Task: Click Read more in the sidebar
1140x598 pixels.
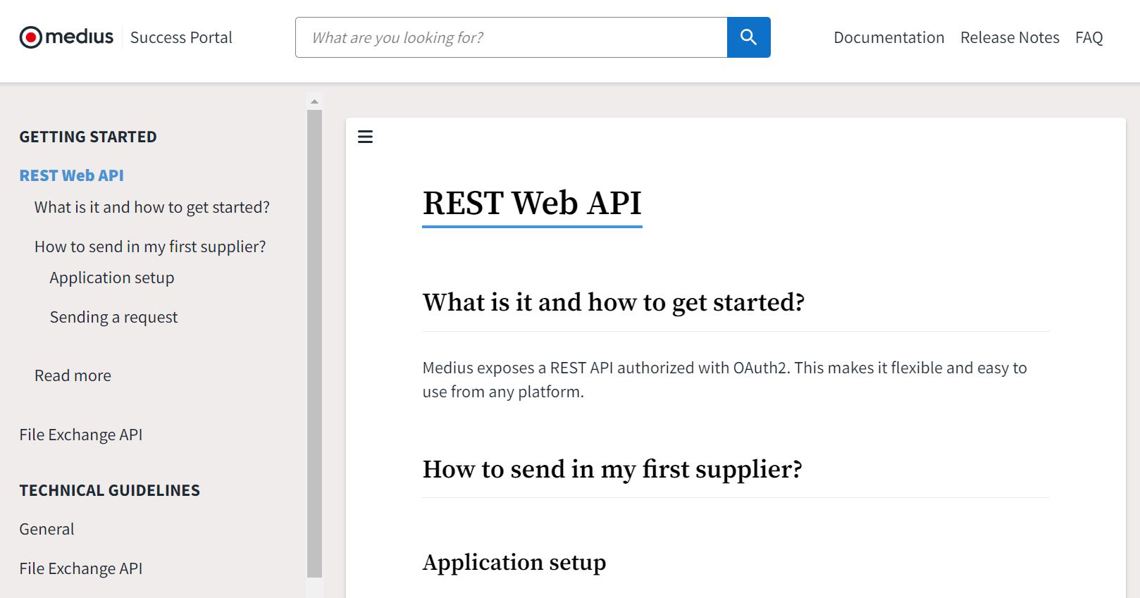Action: point(73,375)
